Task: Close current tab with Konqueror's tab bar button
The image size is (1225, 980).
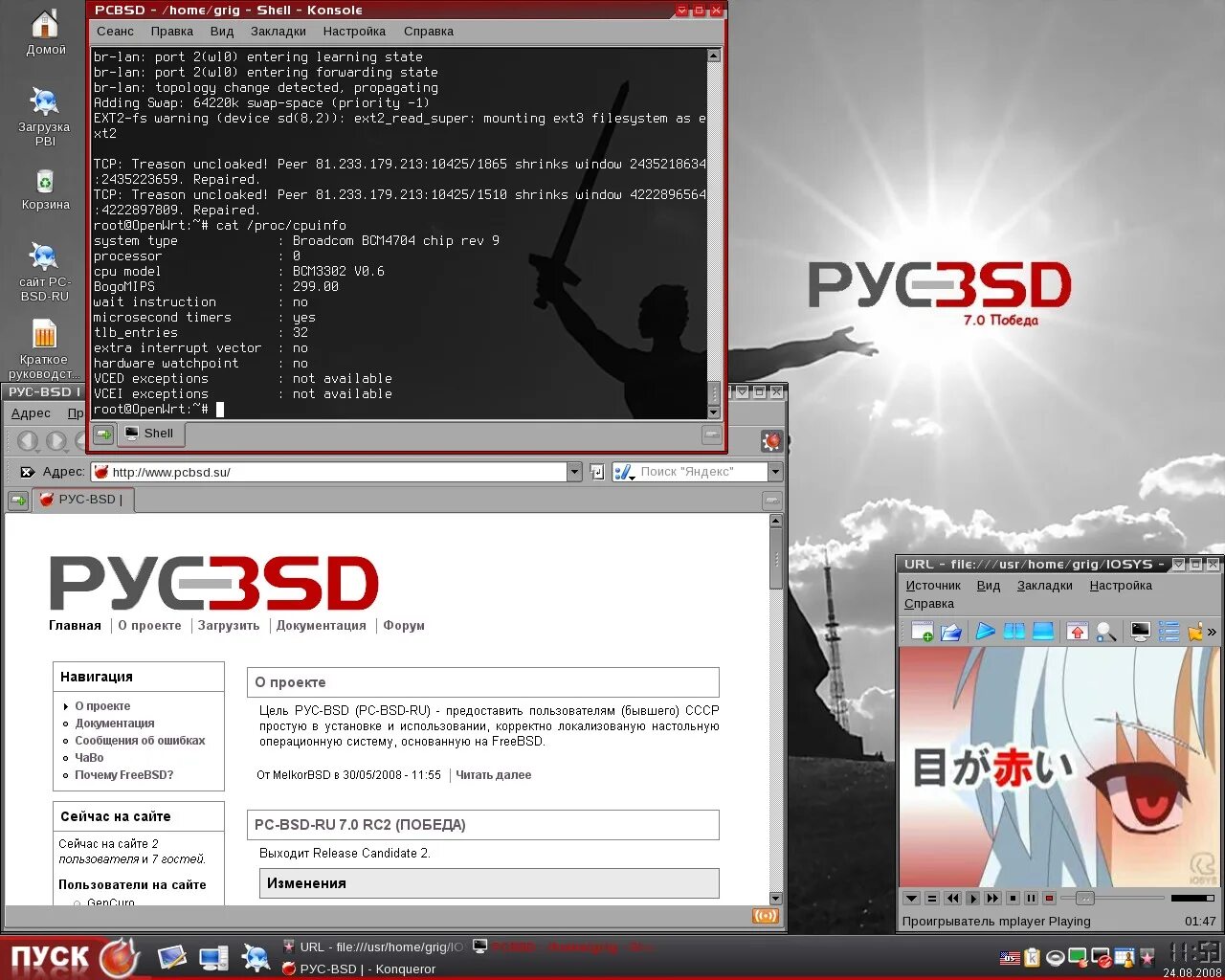Action: tap(772, 500)
